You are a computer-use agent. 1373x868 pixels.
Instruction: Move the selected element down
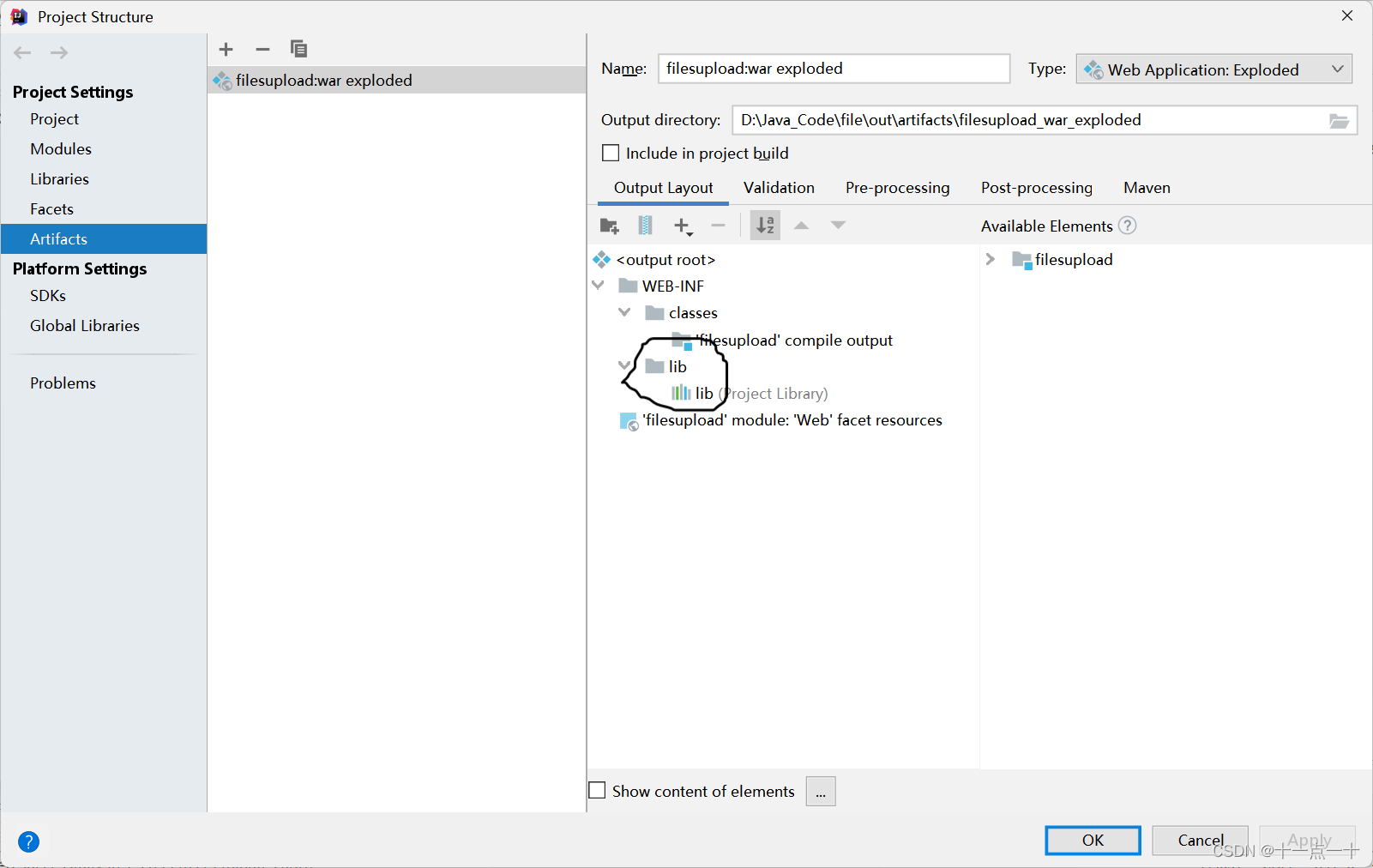point(837,225)
